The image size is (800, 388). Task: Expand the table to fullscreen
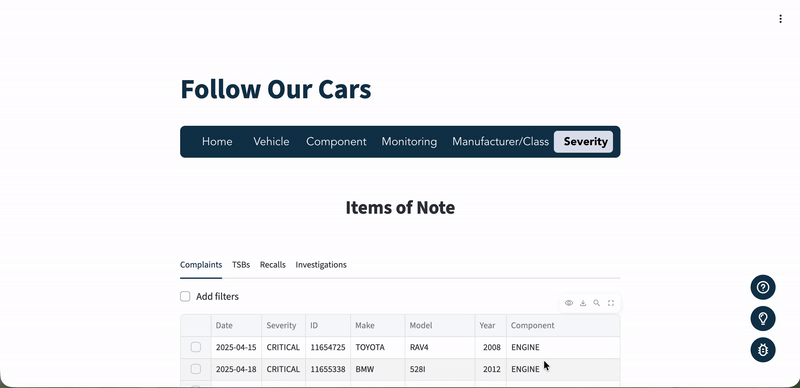click(611, 303)
